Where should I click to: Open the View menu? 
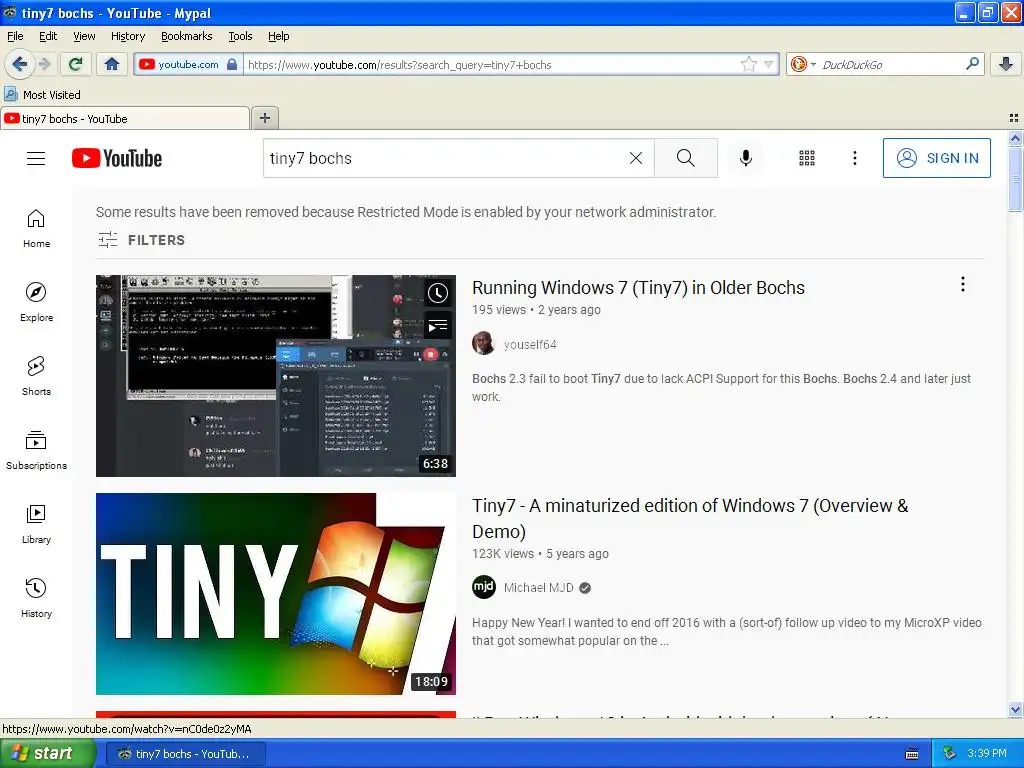coord(84,36)
